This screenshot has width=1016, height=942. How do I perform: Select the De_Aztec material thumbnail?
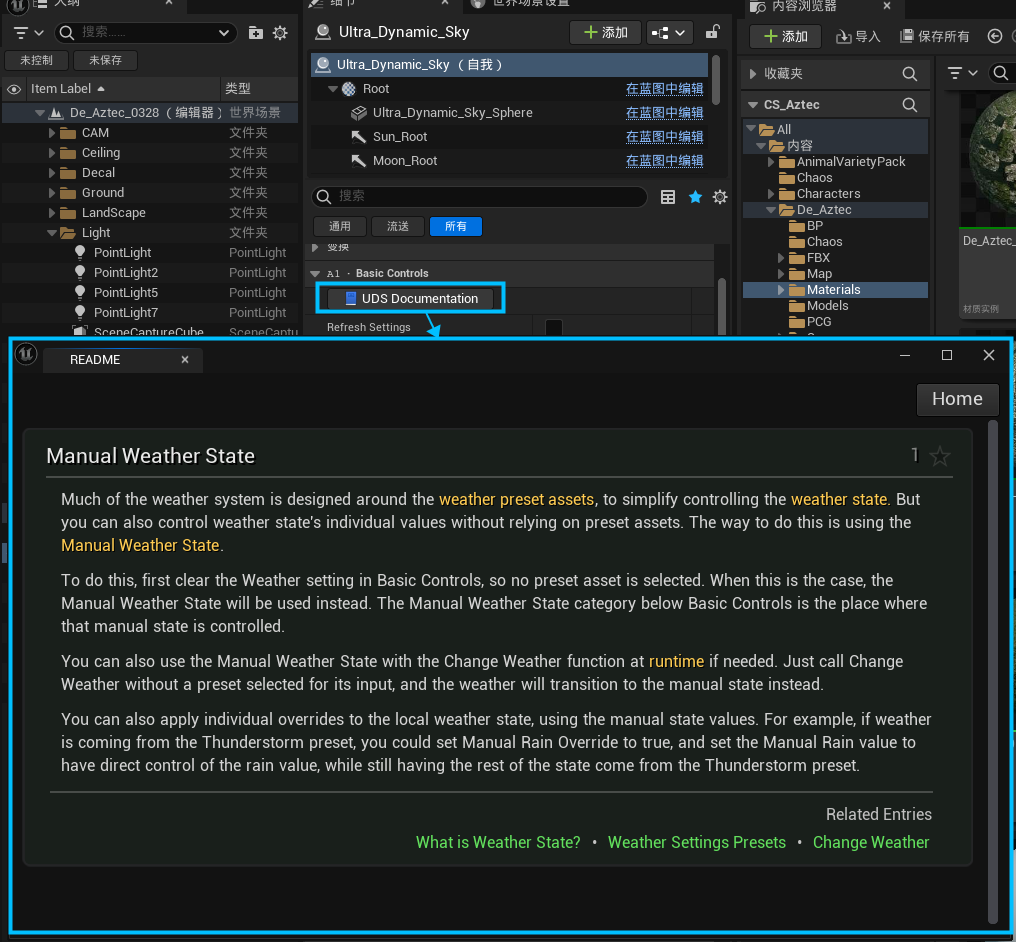[987, 205]
